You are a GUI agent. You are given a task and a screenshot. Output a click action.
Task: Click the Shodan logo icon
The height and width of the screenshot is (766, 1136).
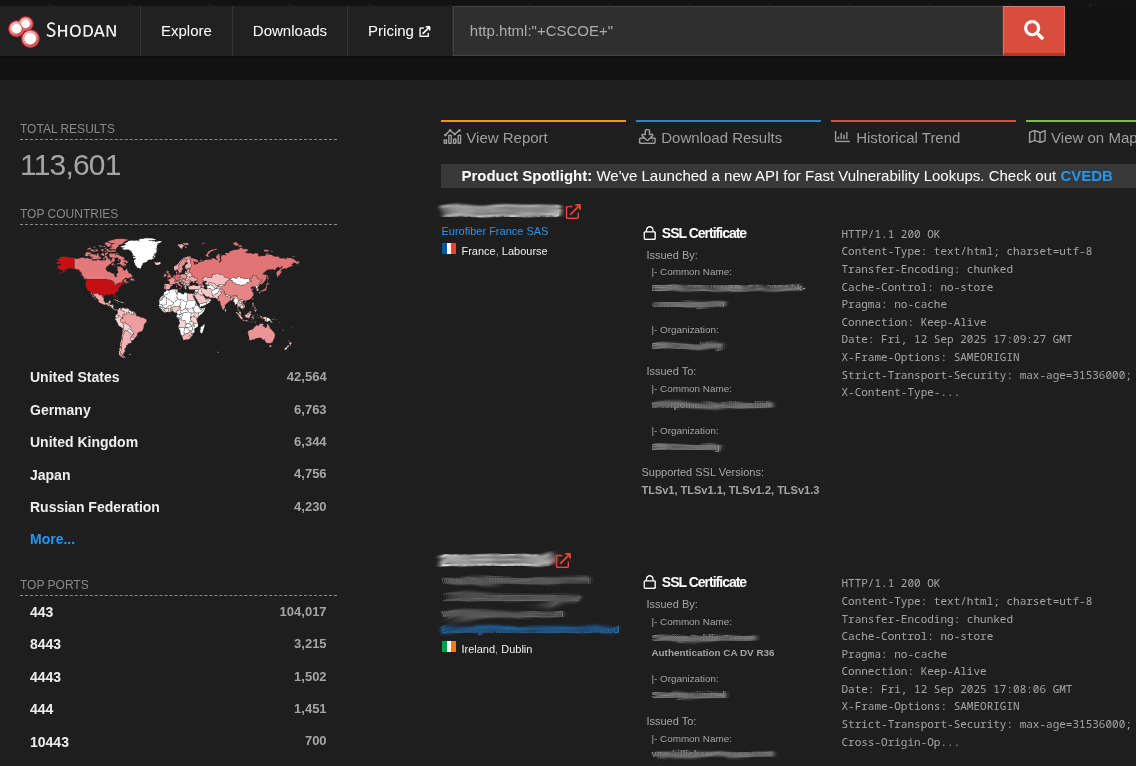(23, 31)
